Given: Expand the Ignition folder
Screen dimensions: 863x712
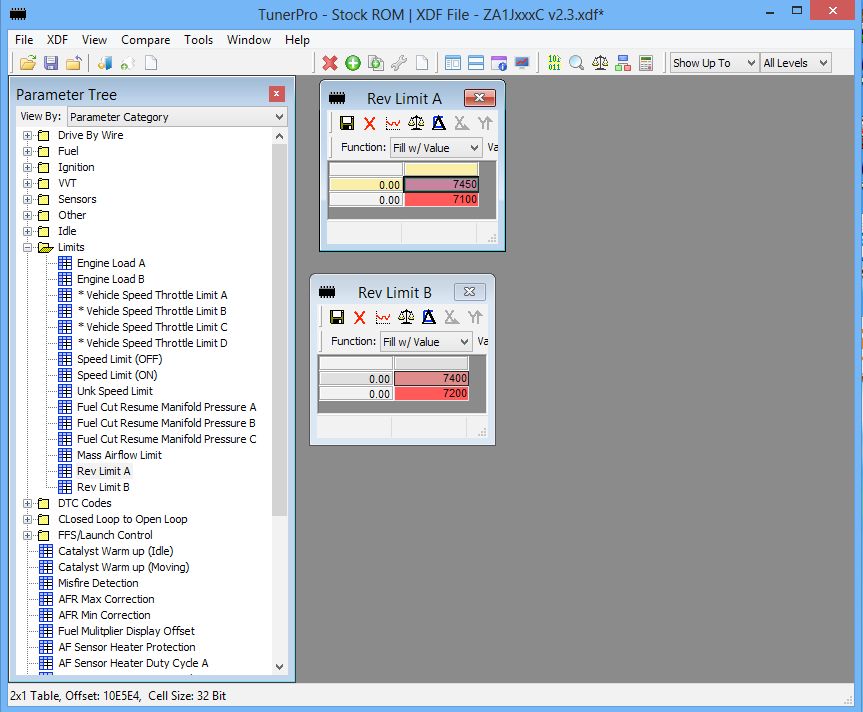Looking at the screenshot, I should pos(27,167).
